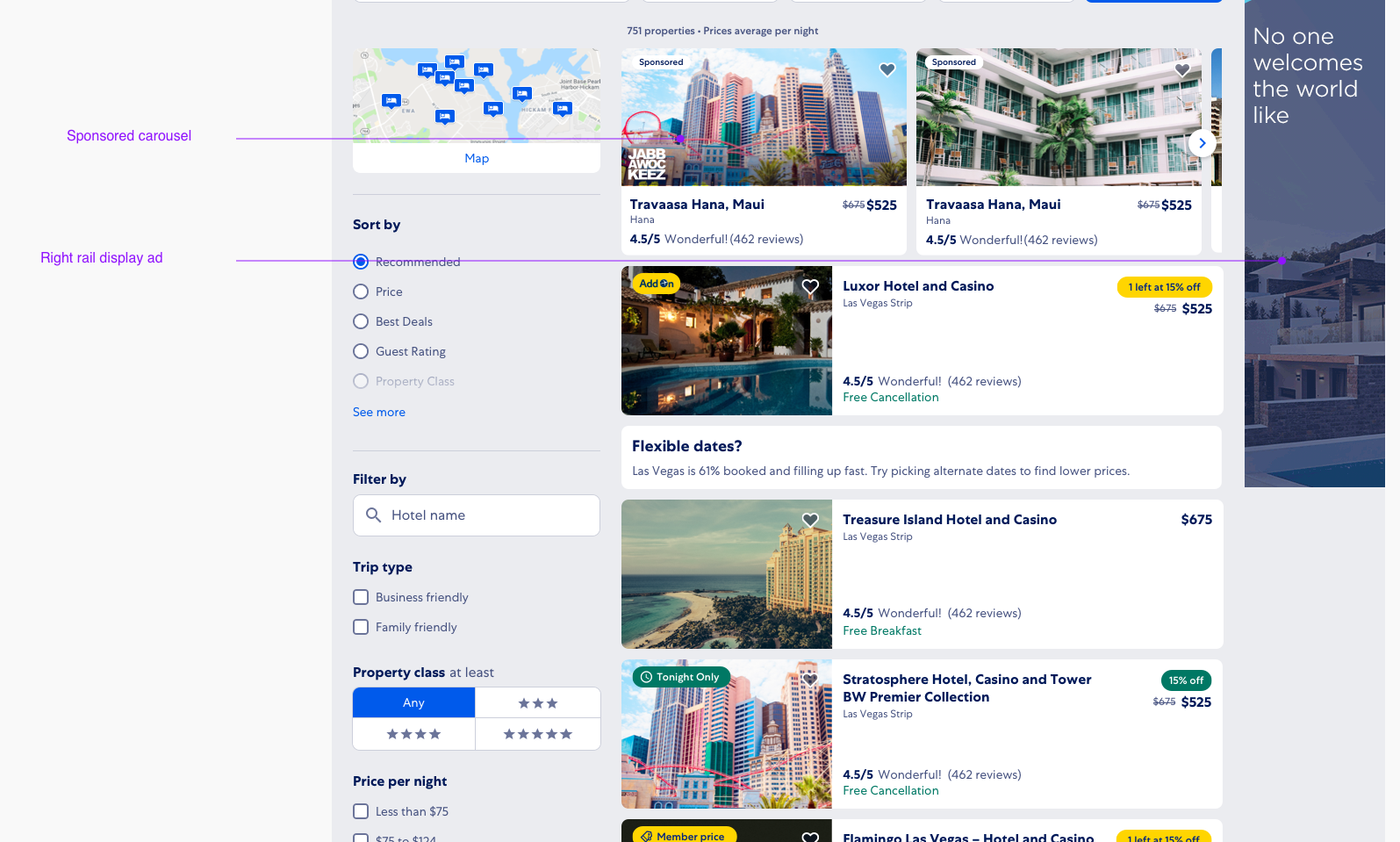
Task: Click into the Hotel name filter field
Action: (x=477, y=515)
